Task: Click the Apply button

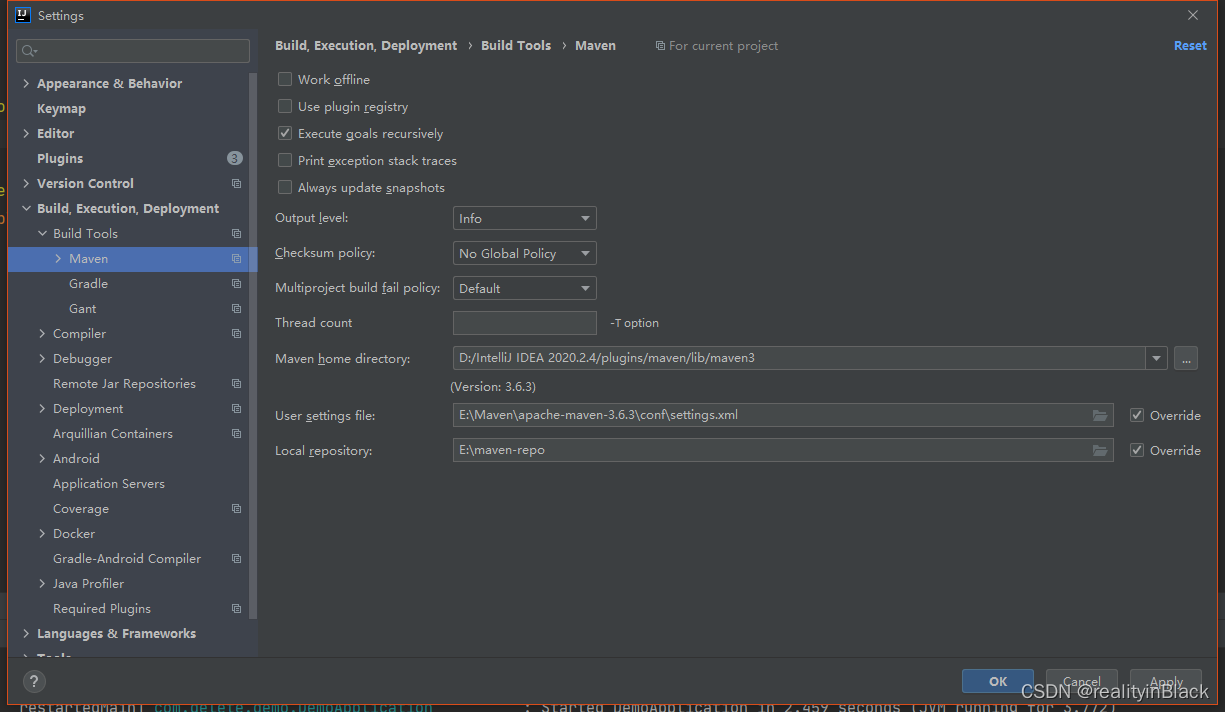Action: coord(1166,681)
